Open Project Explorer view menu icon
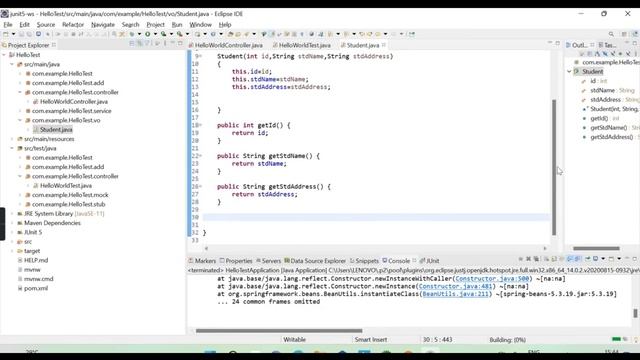The image size is (640, 360). tap(165, 44)
